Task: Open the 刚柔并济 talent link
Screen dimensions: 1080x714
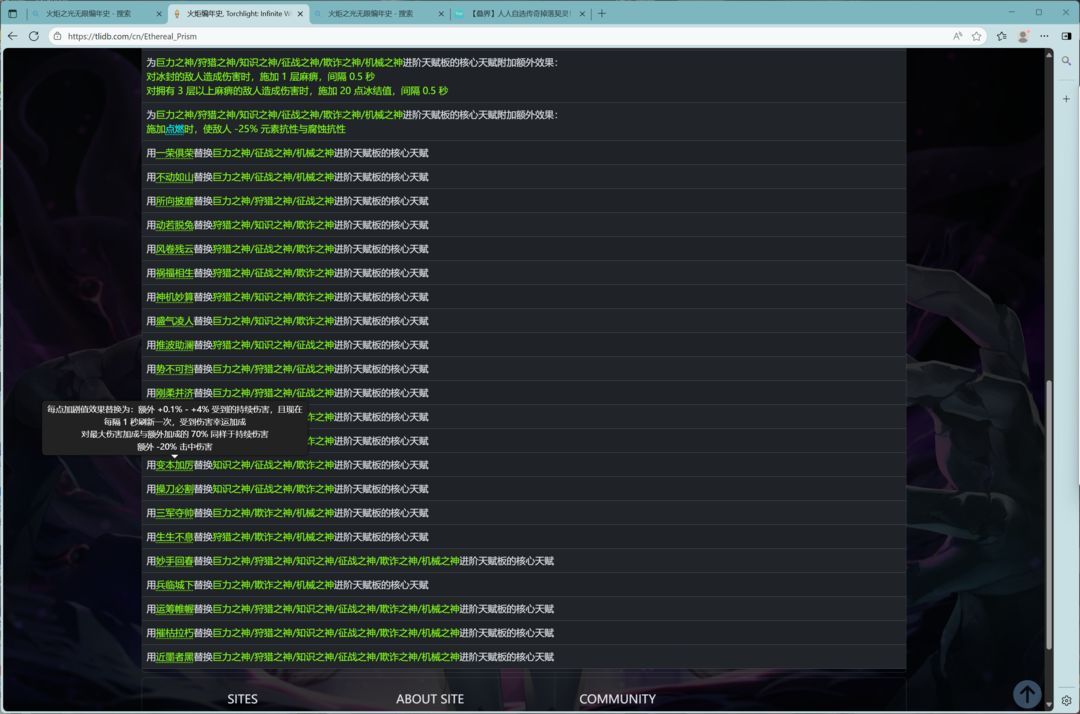Action: coord(174,393)
